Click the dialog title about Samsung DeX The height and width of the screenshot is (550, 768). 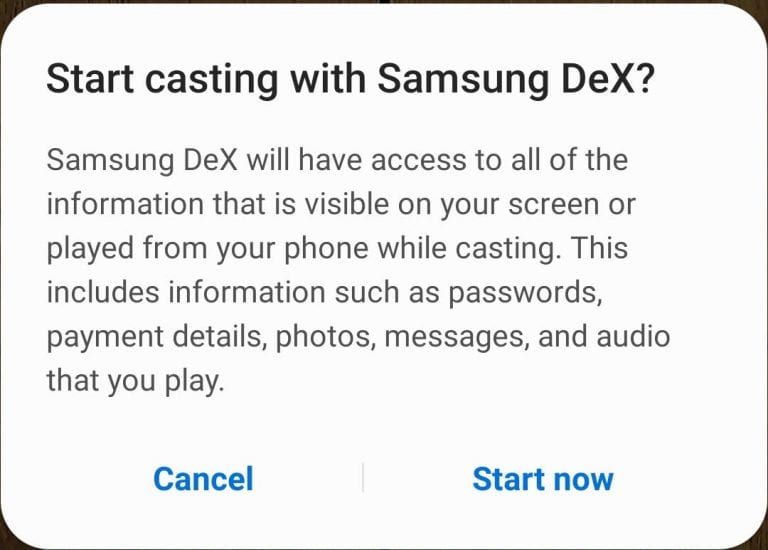coord(350,79)
